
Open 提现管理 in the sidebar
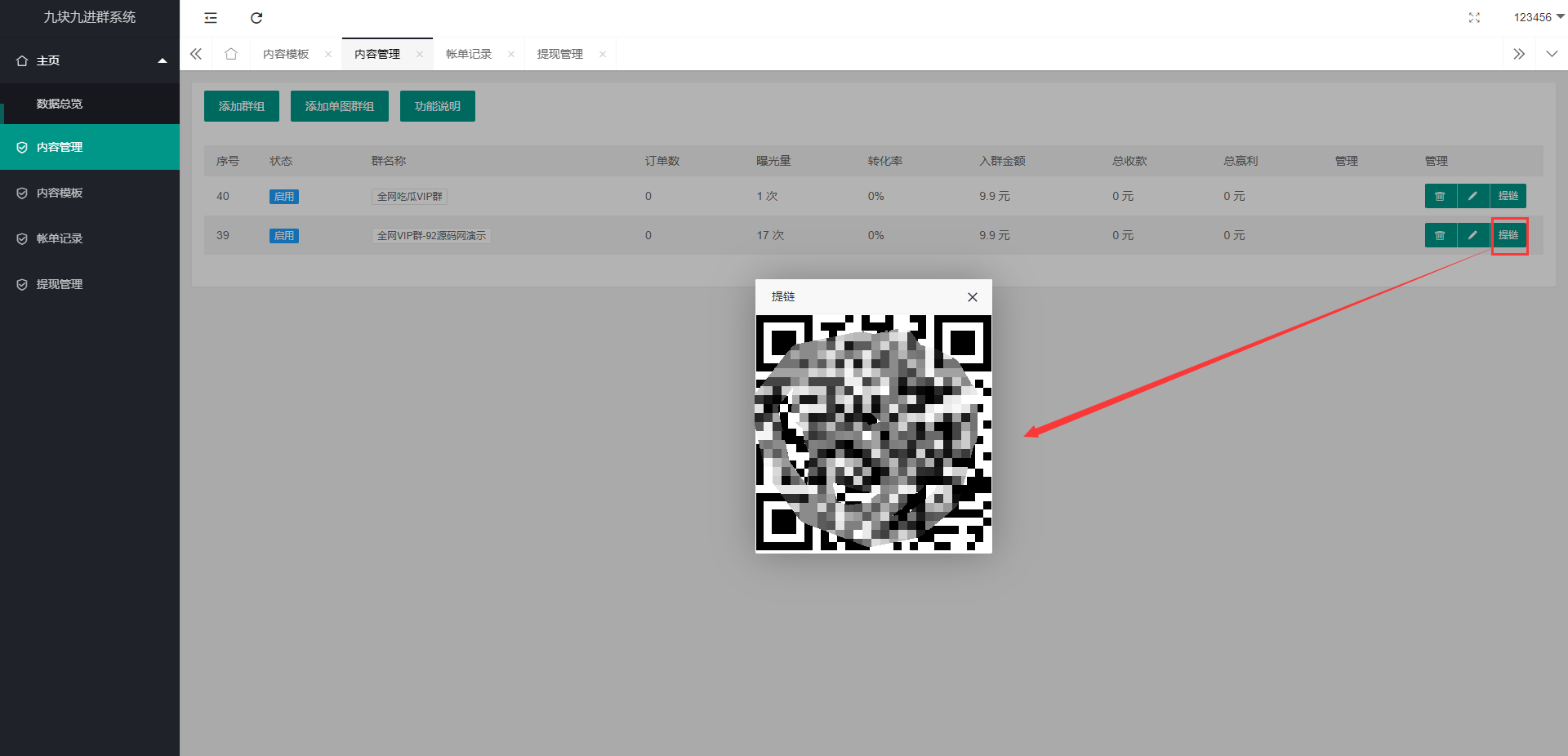(90, 284)
